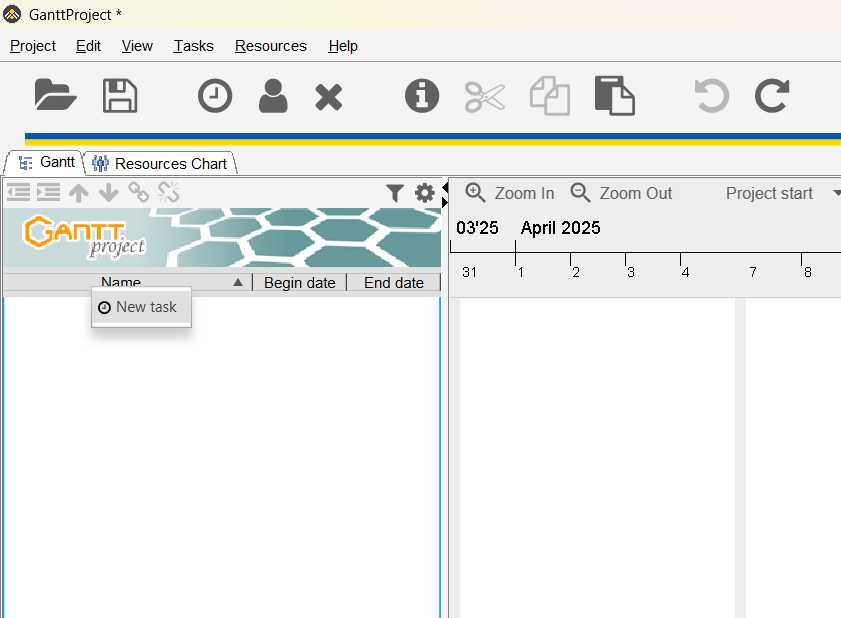Click the Zoom In magnifier button

(510, 193)
